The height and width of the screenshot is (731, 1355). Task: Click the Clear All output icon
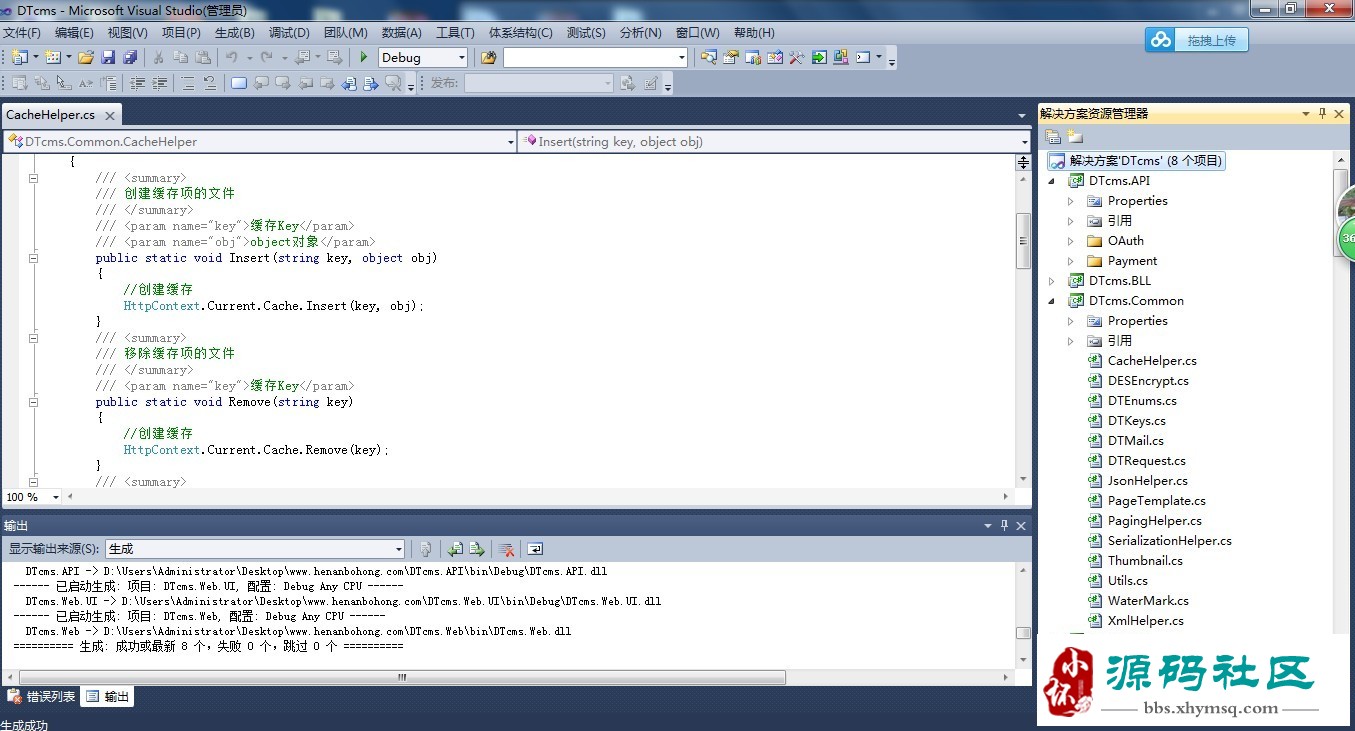(507, 549)
